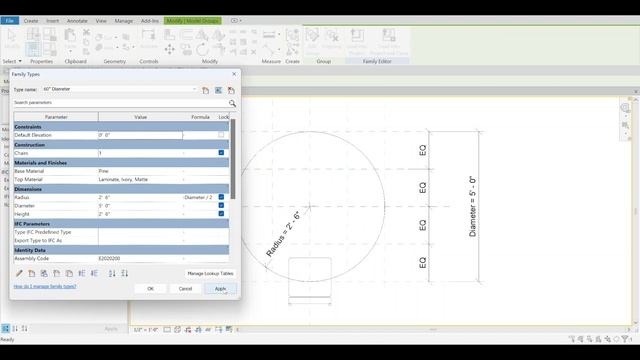Toggle Lock checkbox for Radius
640x360 pixels.
(221, 197)
